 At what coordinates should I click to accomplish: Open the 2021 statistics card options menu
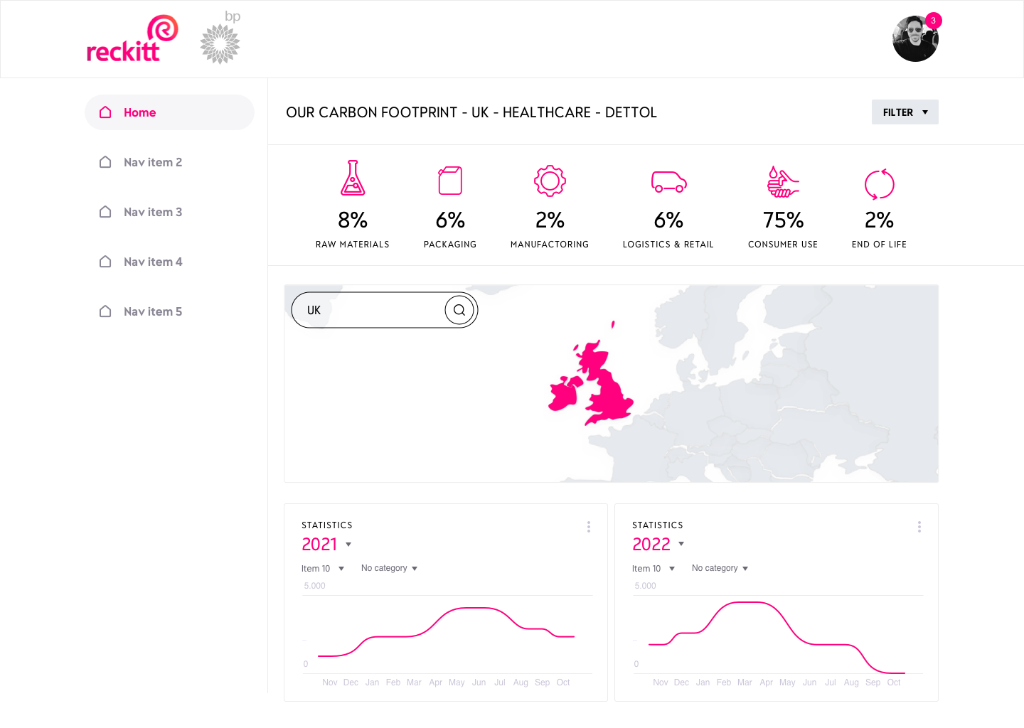click(x=588, y=526)
